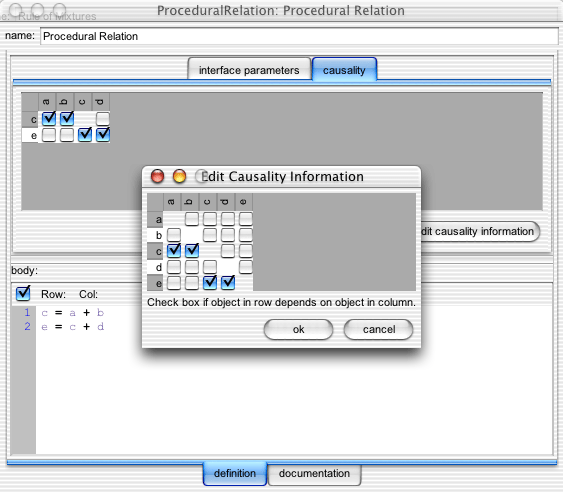
Task: Click the cancel button in the dialog
Action: click(x=378, y=329)
